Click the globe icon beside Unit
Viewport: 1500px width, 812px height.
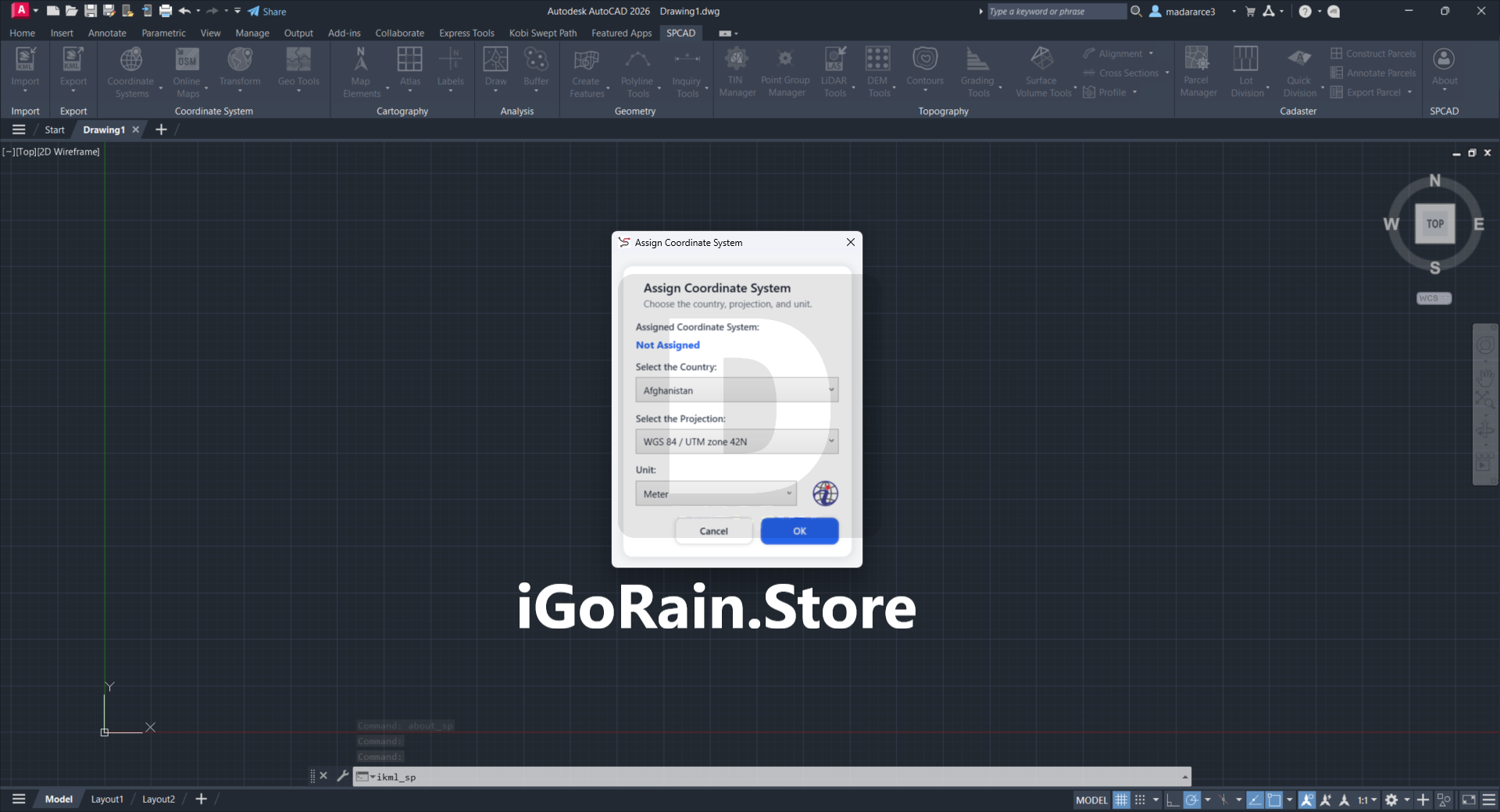coord(825,493)
